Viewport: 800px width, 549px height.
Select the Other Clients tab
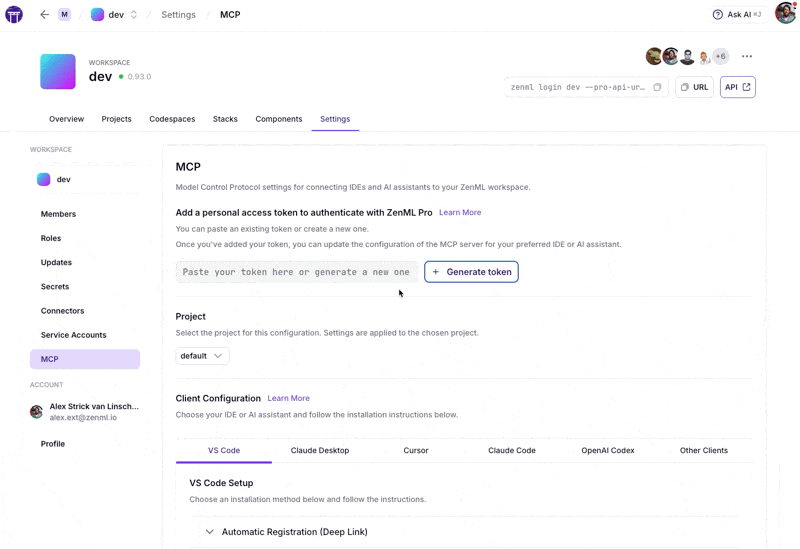tap(704, 451)
